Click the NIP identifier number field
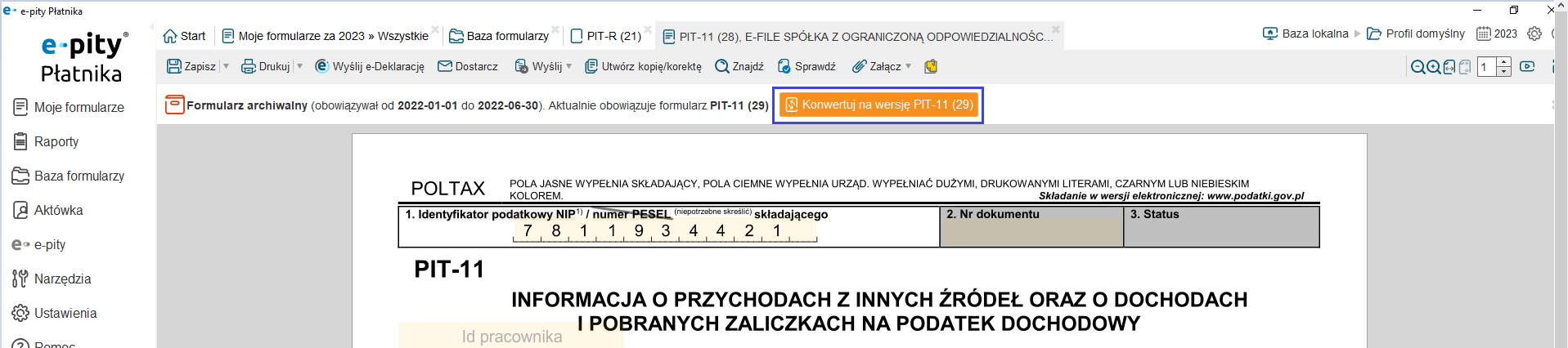 click(665, 231)
